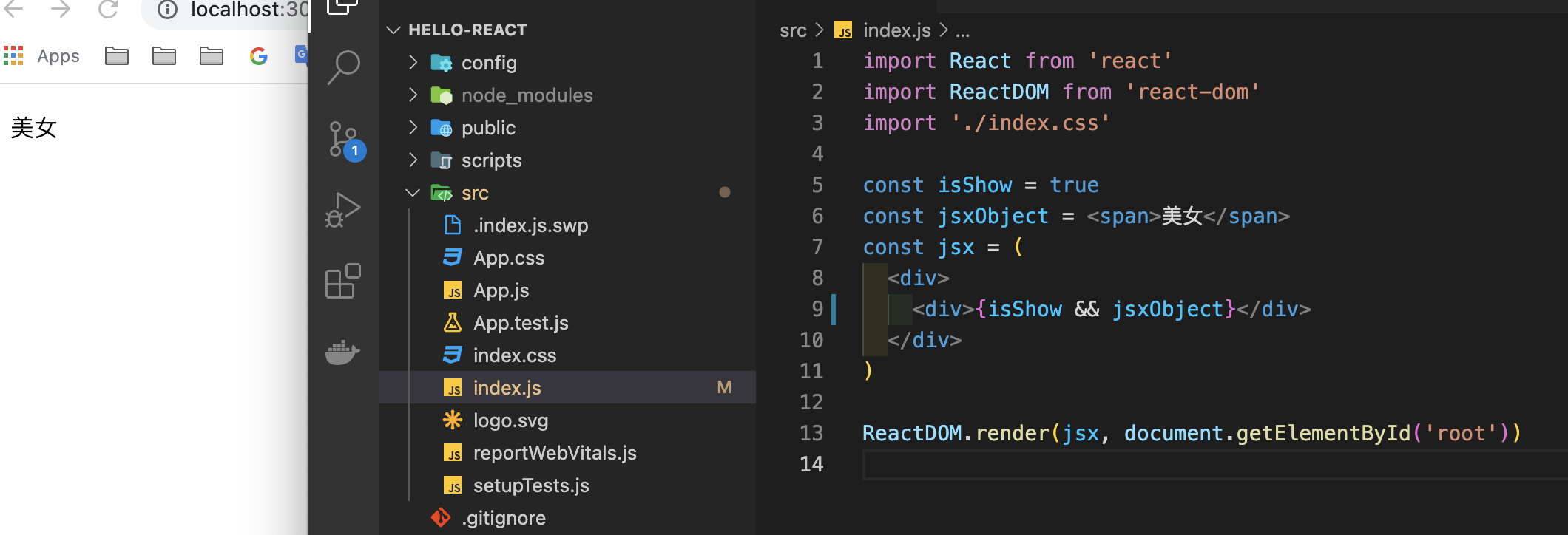Open the Google bookmark icon
Image resolution: width=1568 pixels, height=535 pixels.
(258, 56)
